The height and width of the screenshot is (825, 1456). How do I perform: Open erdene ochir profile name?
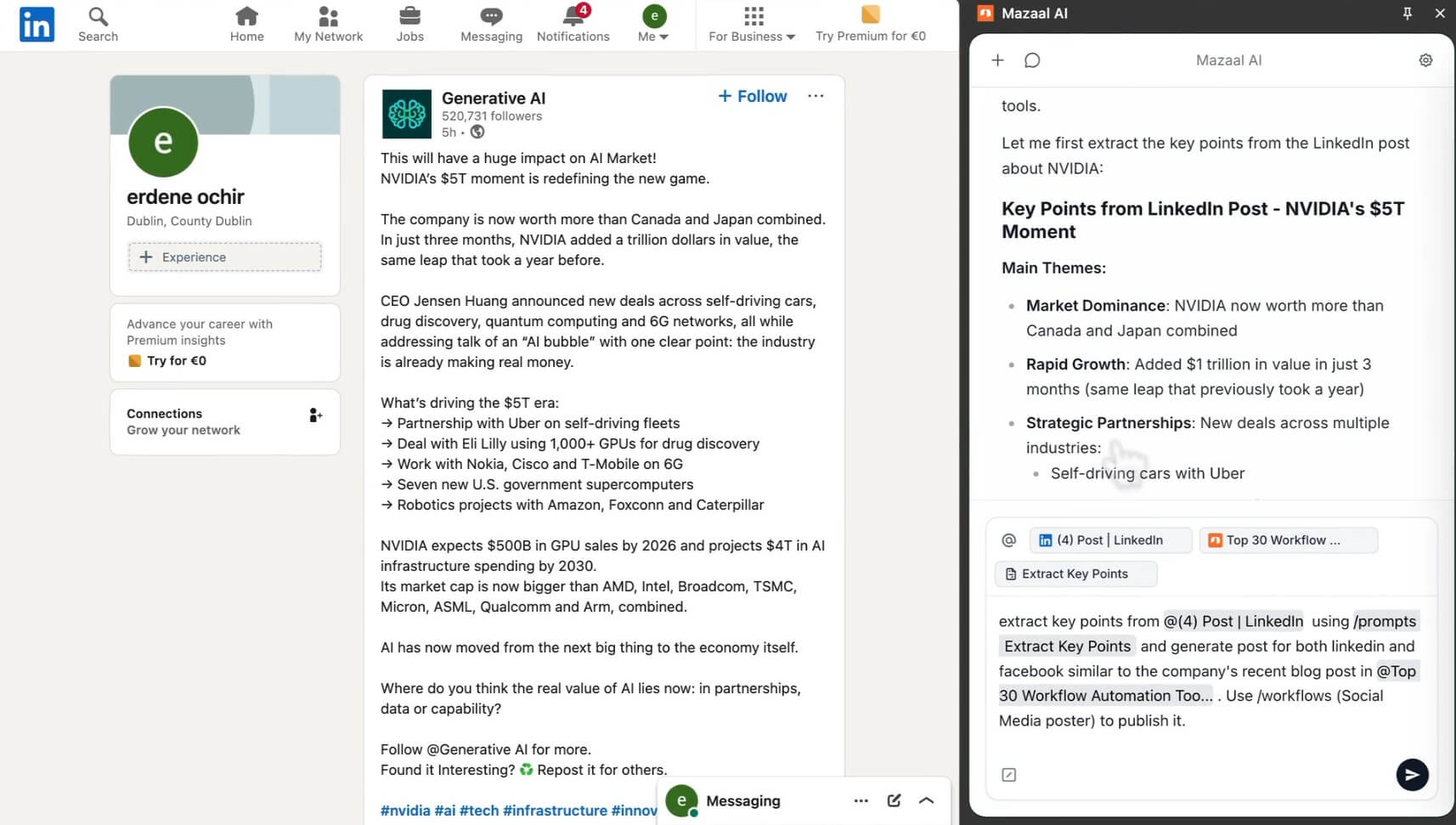(x=185, y=197)
